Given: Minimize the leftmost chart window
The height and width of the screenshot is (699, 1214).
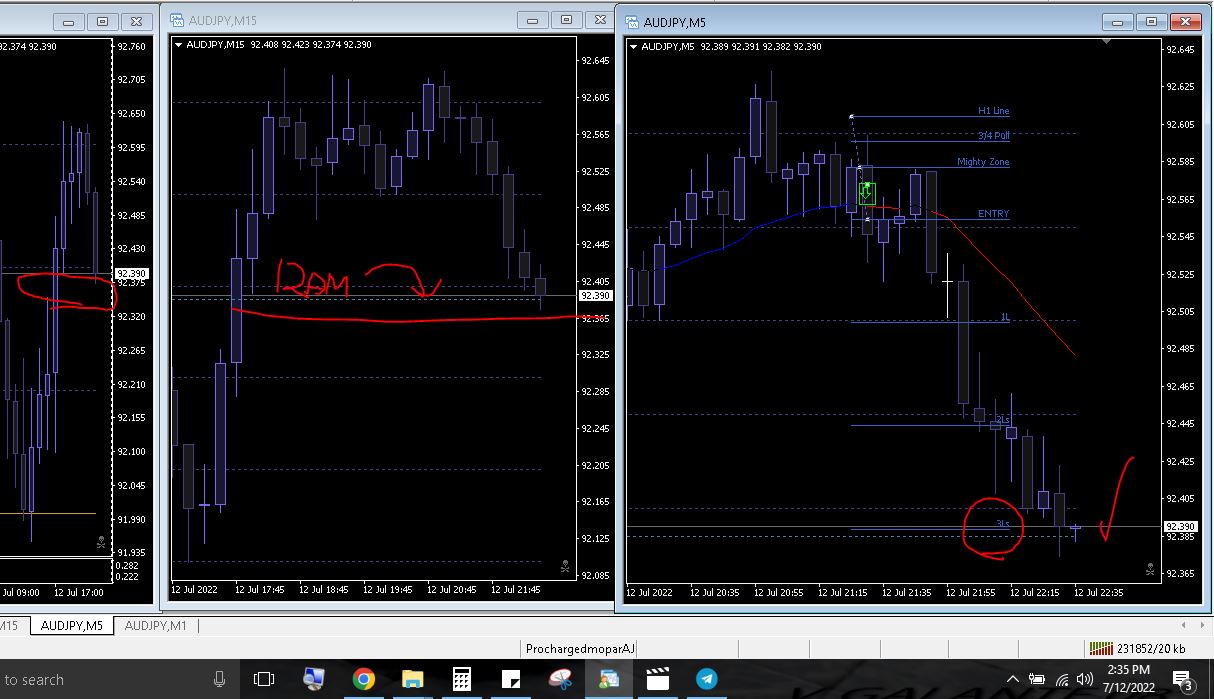Looking at the screenshot, I should (70, 21).
